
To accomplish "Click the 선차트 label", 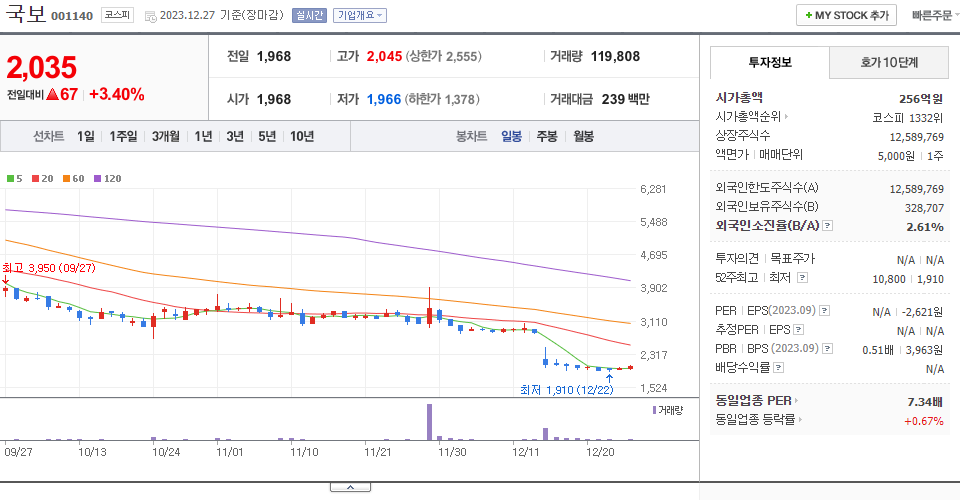I will tap(48, 136).
